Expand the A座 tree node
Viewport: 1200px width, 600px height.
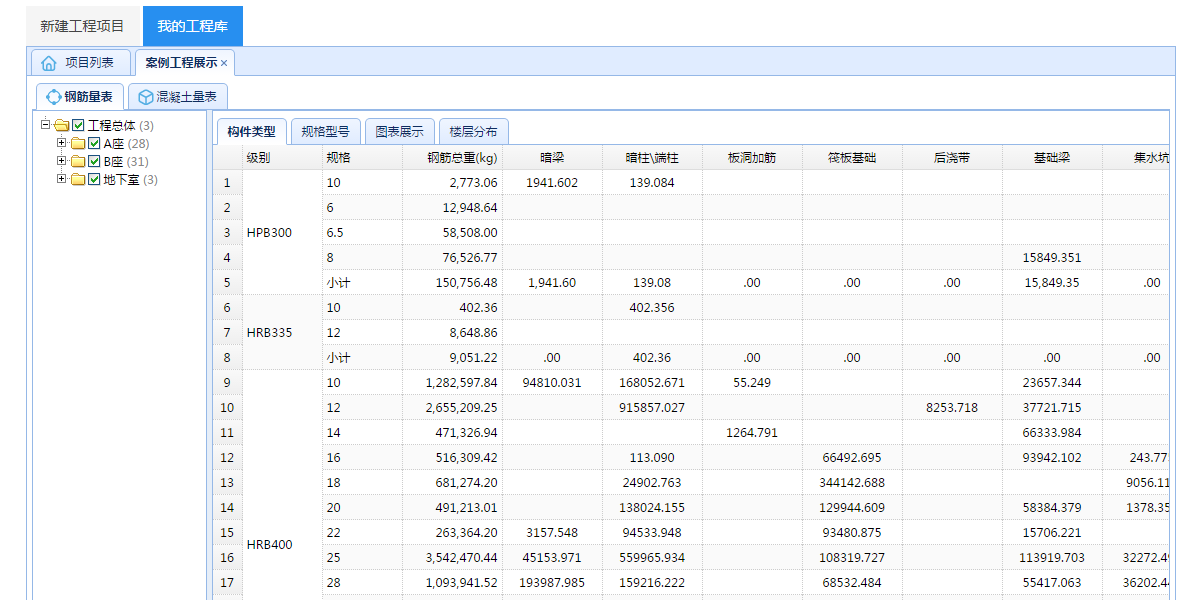pyautogui.click(x=62, y=143)
